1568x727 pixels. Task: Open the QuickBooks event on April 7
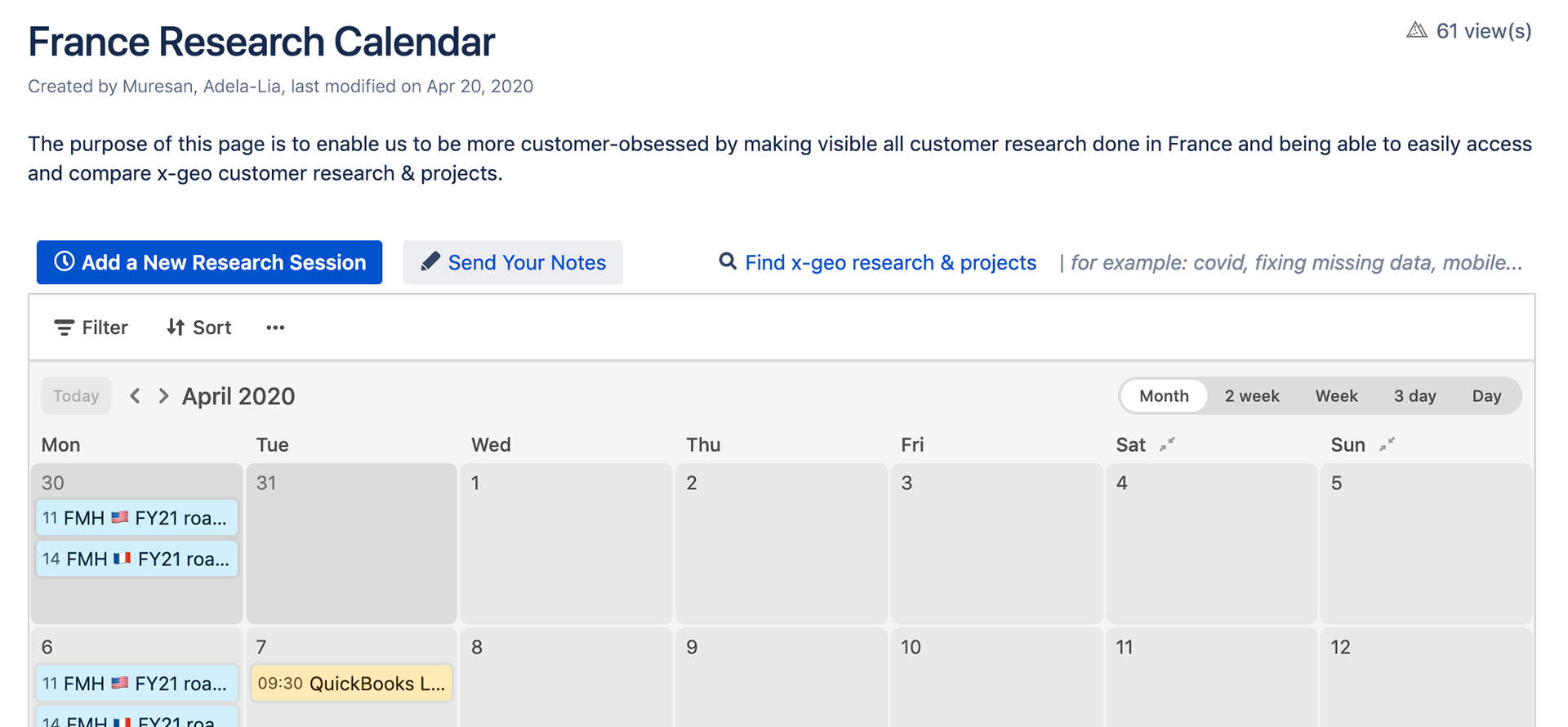351,684
